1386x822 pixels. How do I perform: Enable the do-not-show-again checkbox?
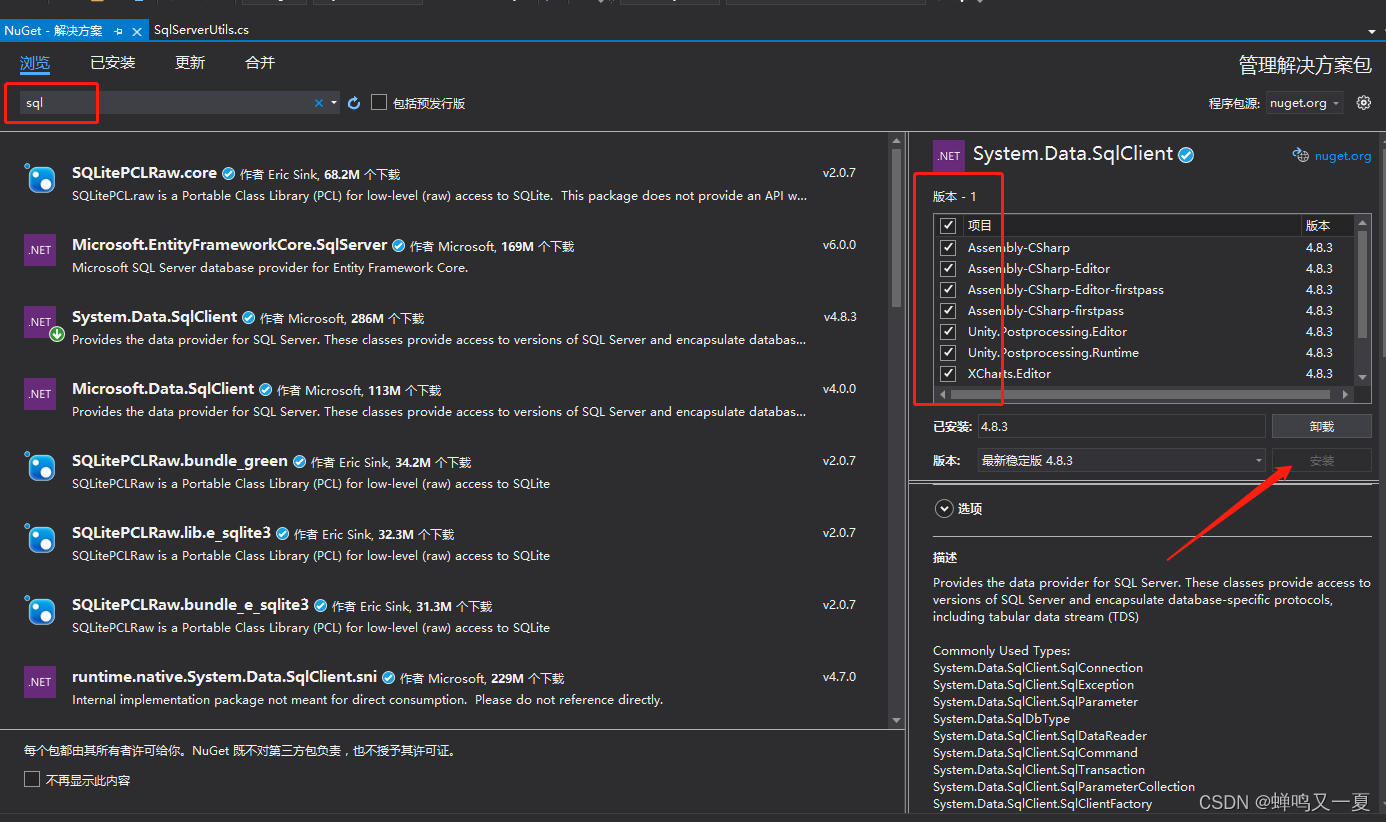[x=32, y=779]
